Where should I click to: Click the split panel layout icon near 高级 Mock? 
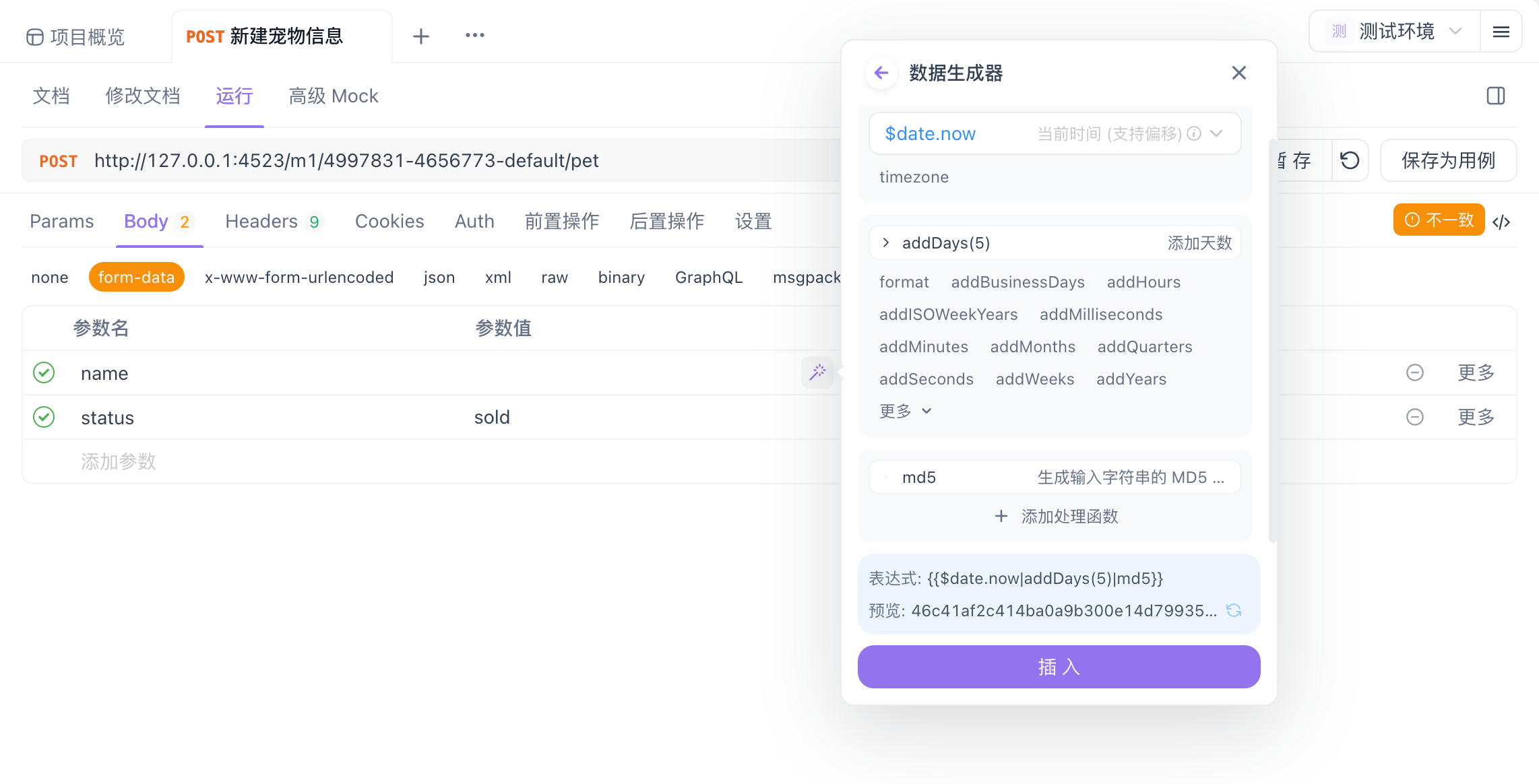coord(1495,96)
